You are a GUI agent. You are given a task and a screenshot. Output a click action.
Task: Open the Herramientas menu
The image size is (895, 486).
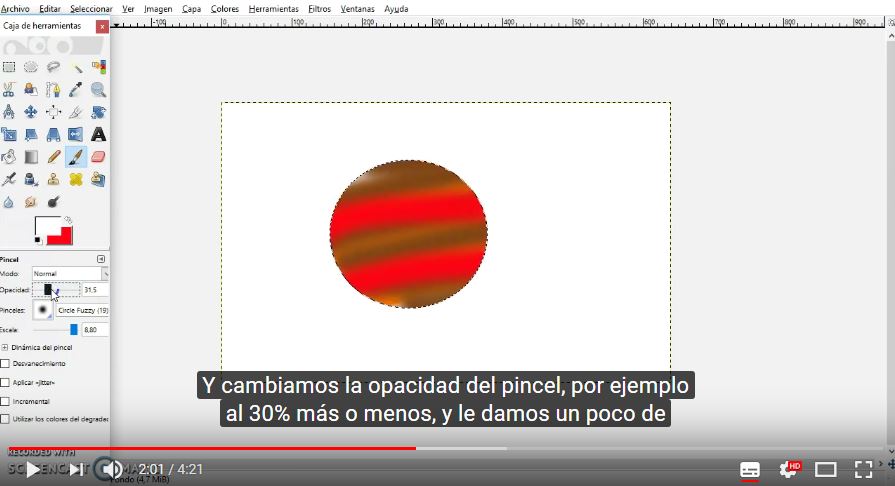(x=273, y=9)
